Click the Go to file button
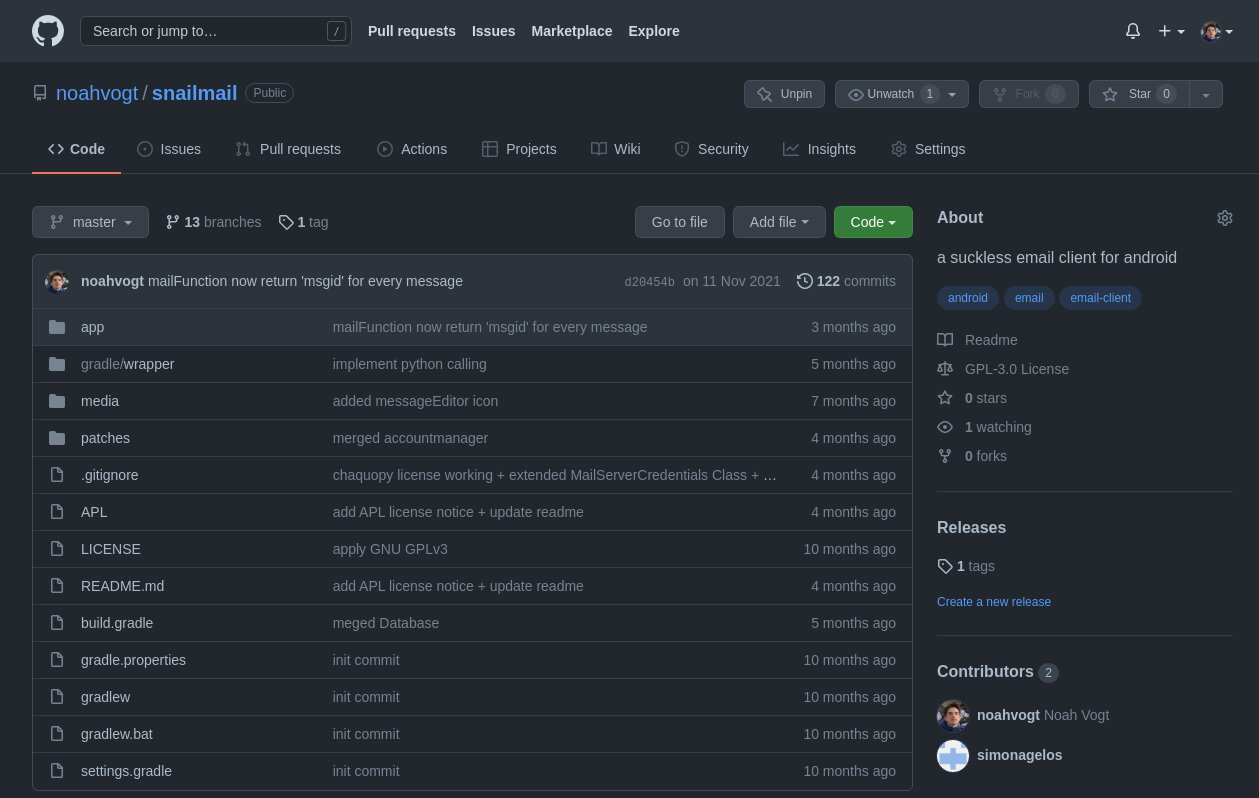This screenshot has width=1259, height=798. tap(679, 222)
